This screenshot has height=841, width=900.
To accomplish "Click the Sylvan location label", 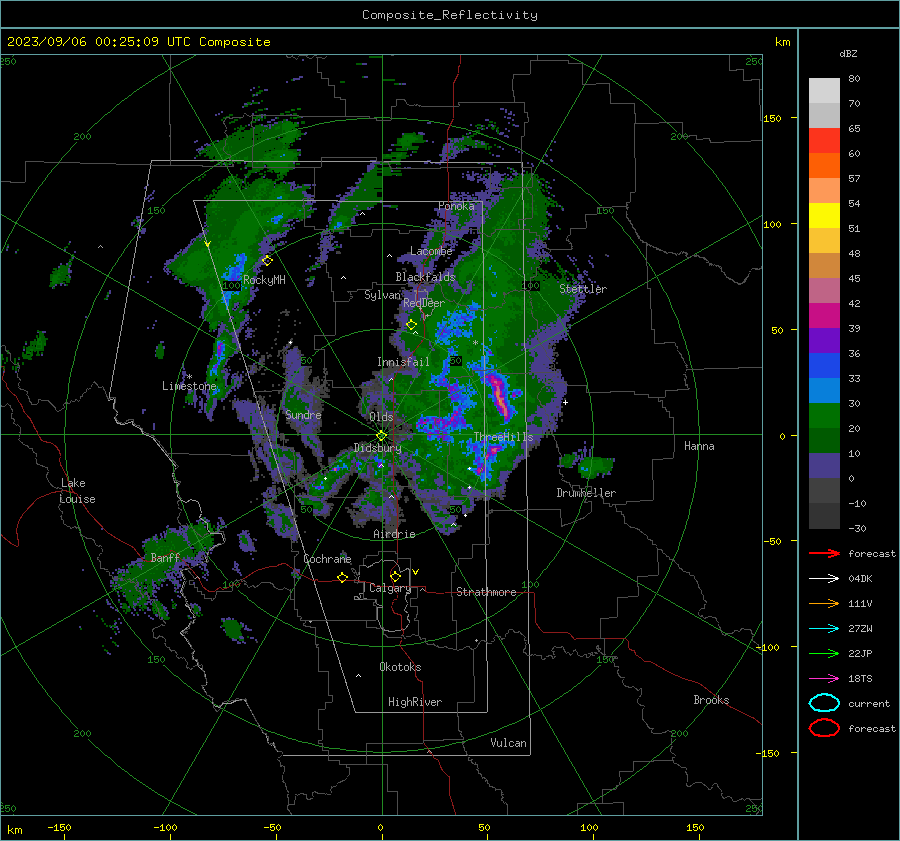I will point(382,295).
